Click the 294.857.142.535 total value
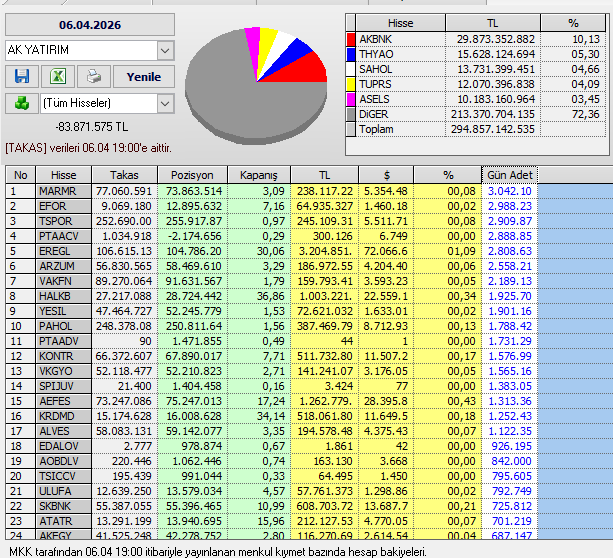 493,129
